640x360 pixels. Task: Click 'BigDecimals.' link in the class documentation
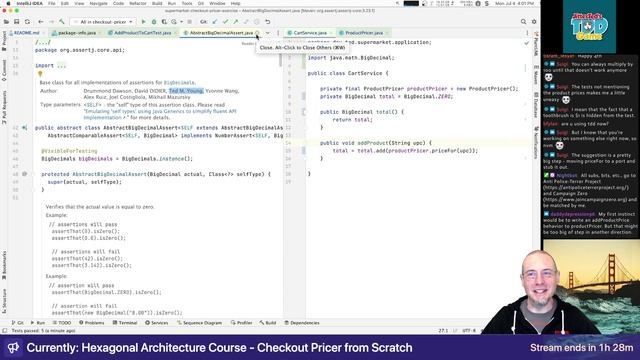click(180, 83)
